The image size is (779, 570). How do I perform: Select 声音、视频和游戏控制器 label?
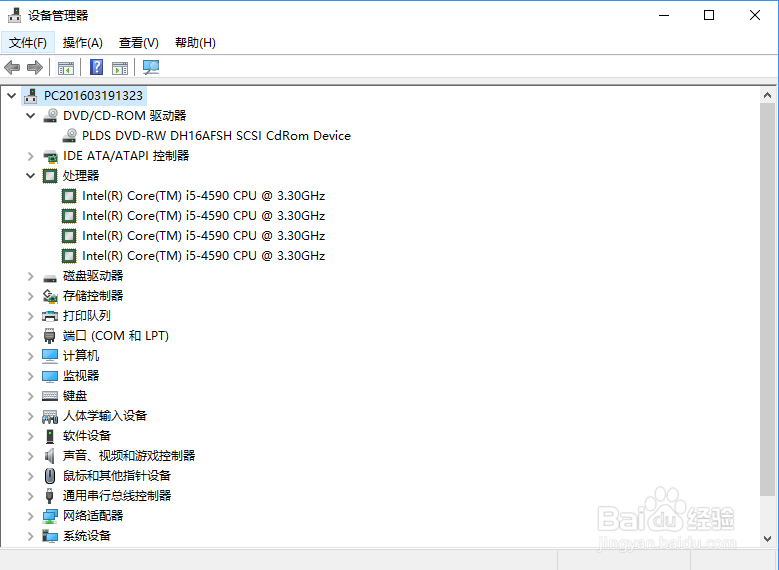click(129, 456)
